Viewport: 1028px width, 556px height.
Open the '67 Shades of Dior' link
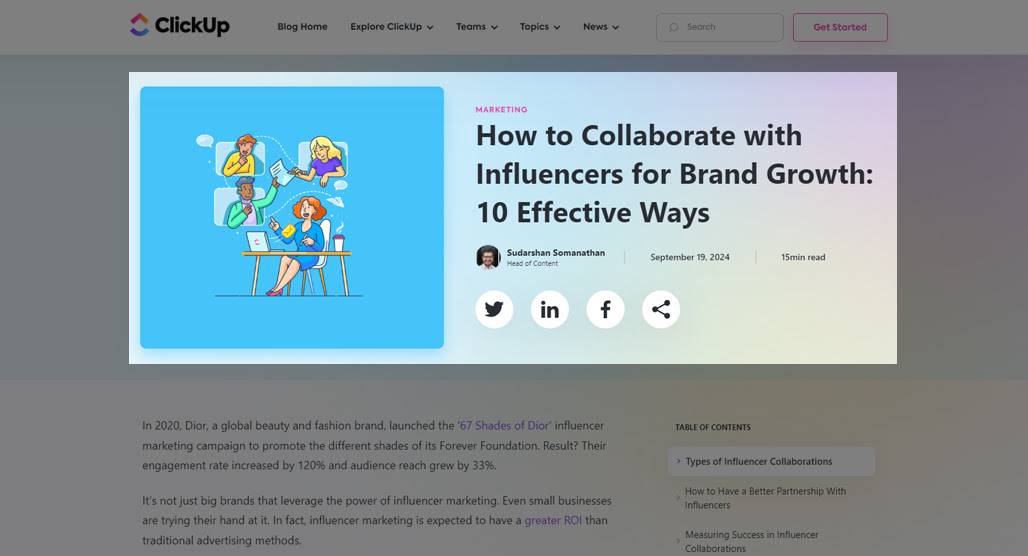[x=504, y=426]
